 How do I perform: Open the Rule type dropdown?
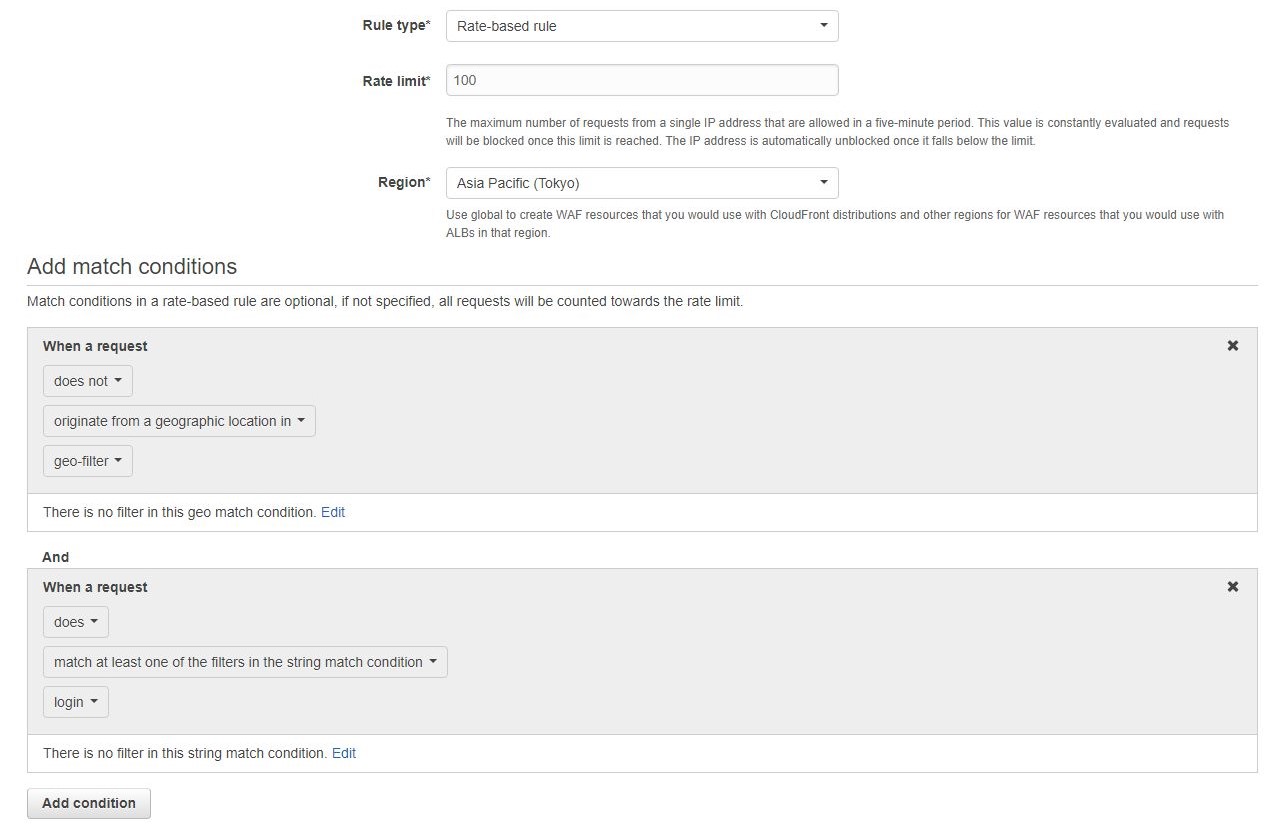point(641,26)
